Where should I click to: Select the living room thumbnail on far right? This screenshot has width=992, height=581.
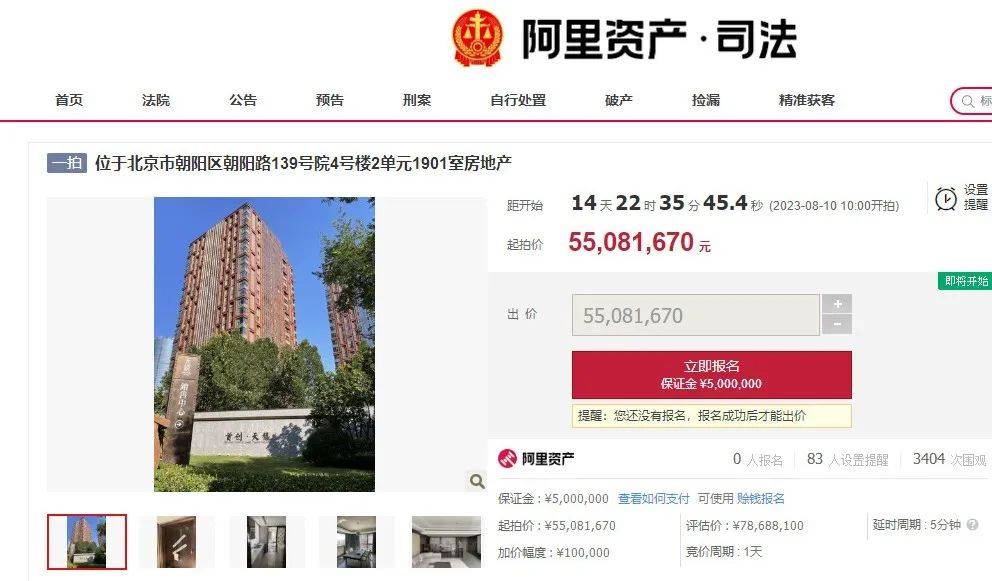(x=446, y=542)
